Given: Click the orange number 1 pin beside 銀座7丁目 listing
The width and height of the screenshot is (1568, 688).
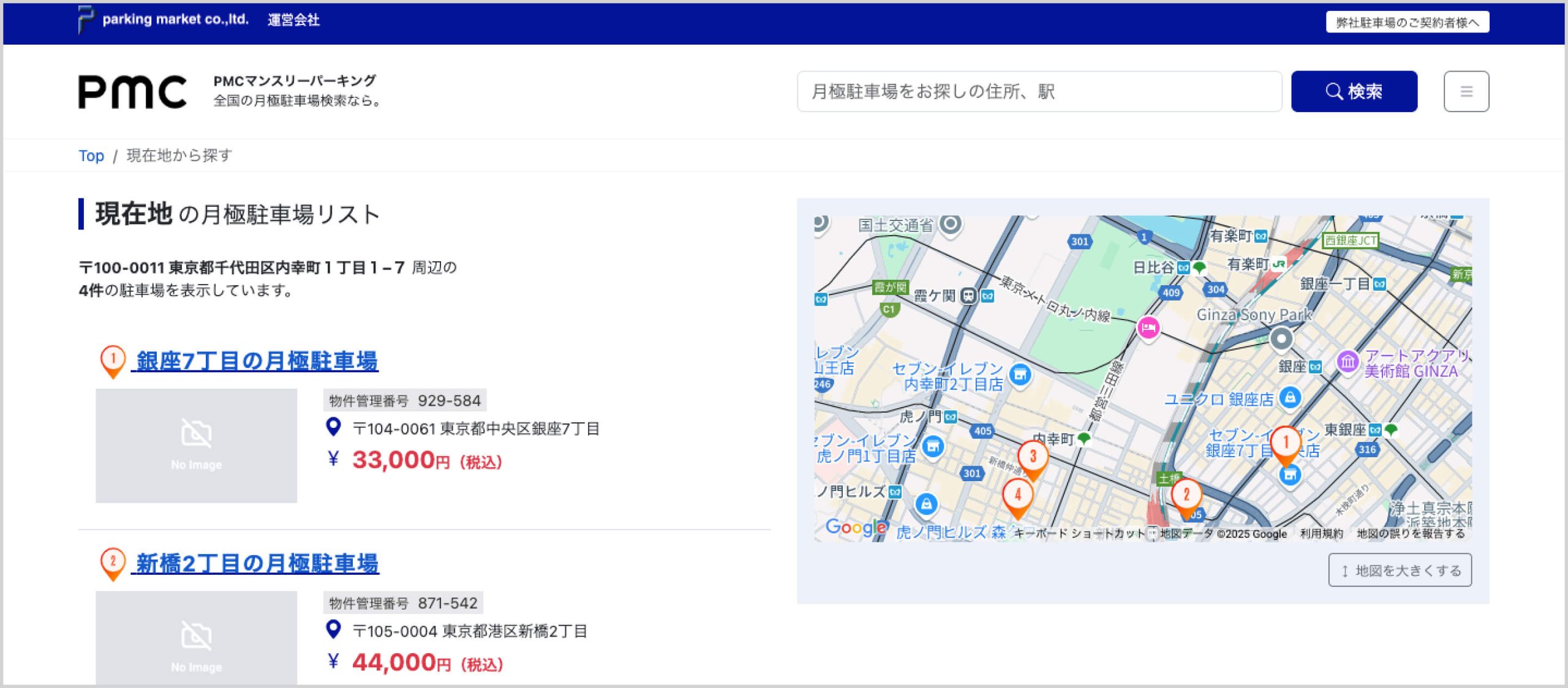Looking at the screenshot, I should point(113,362).
